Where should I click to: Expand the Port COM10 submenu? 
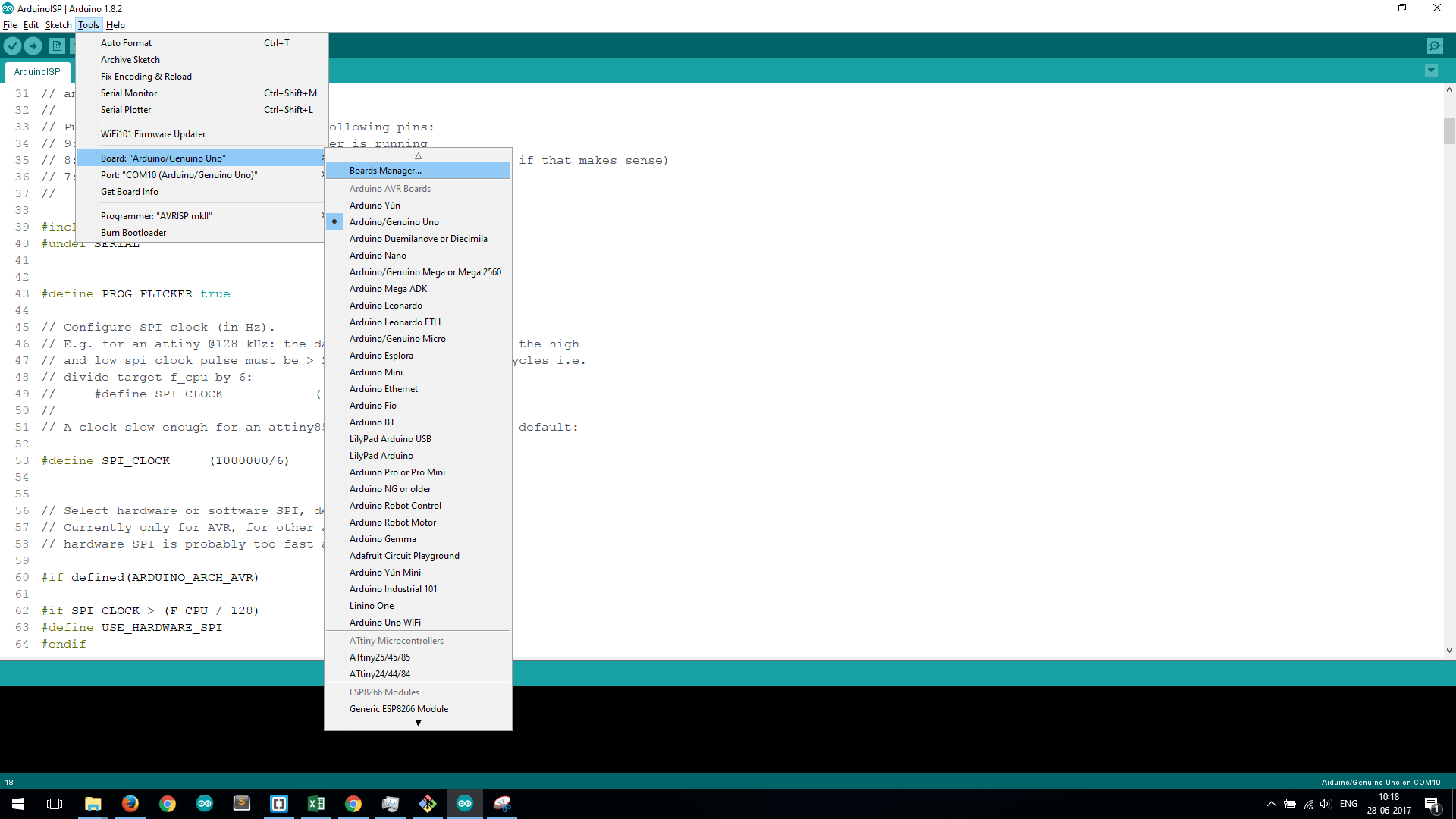pos(202,175)
